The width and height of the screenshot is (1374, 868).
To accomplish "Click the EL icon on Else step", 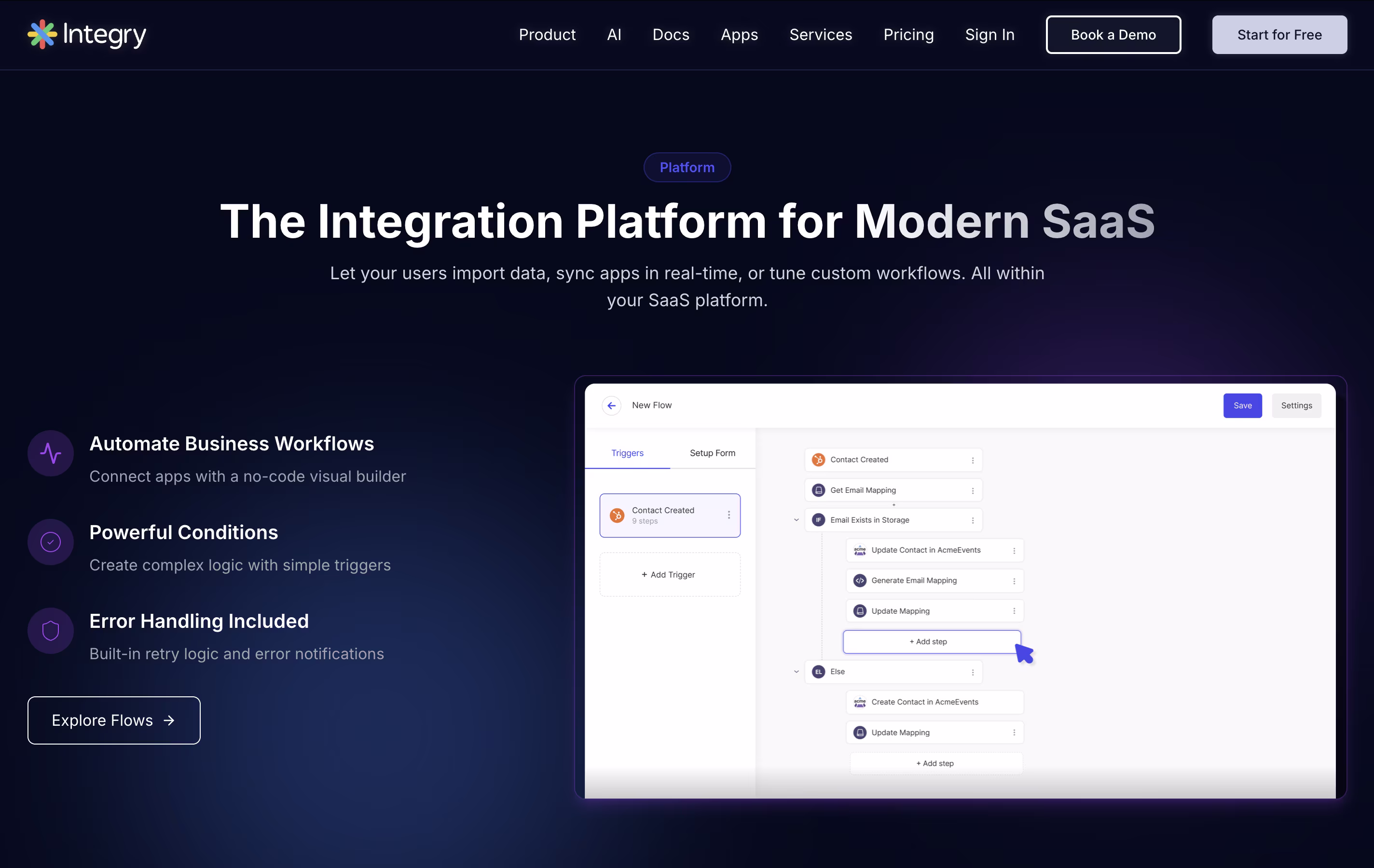I will coord(818,672).
